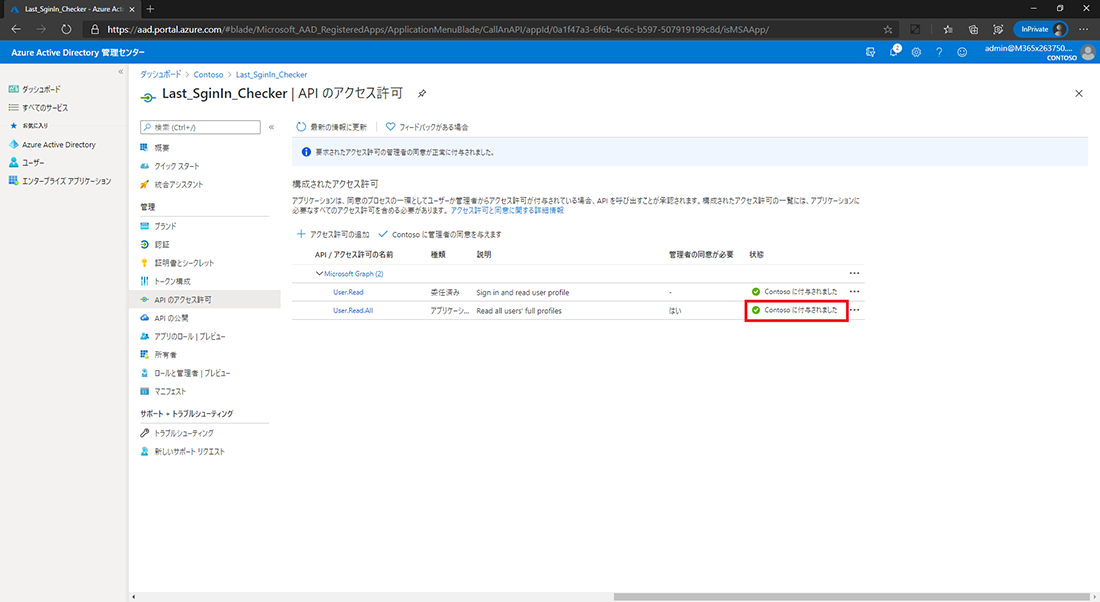Image resolution: width=1100 pixels, height=602 pixels.
Task: Add page to favorites star icon
Action: point(887,29)
